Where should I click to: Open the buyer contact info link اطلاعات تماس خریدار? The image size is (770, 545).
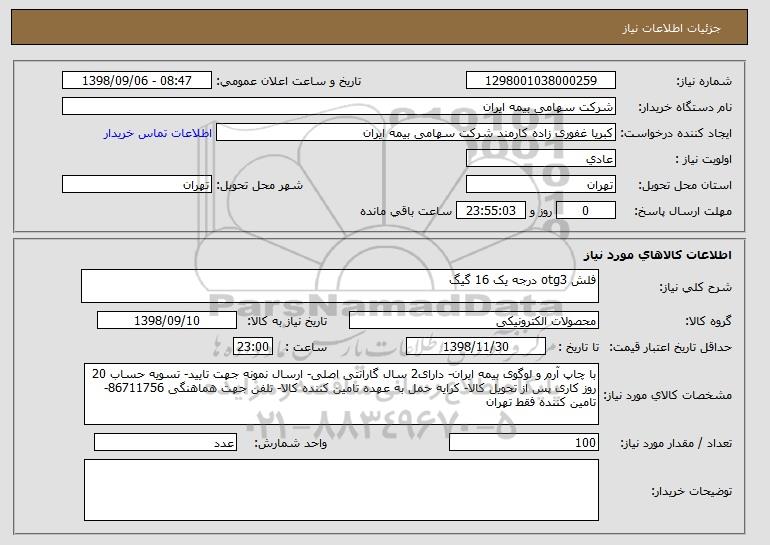(158, 134)
